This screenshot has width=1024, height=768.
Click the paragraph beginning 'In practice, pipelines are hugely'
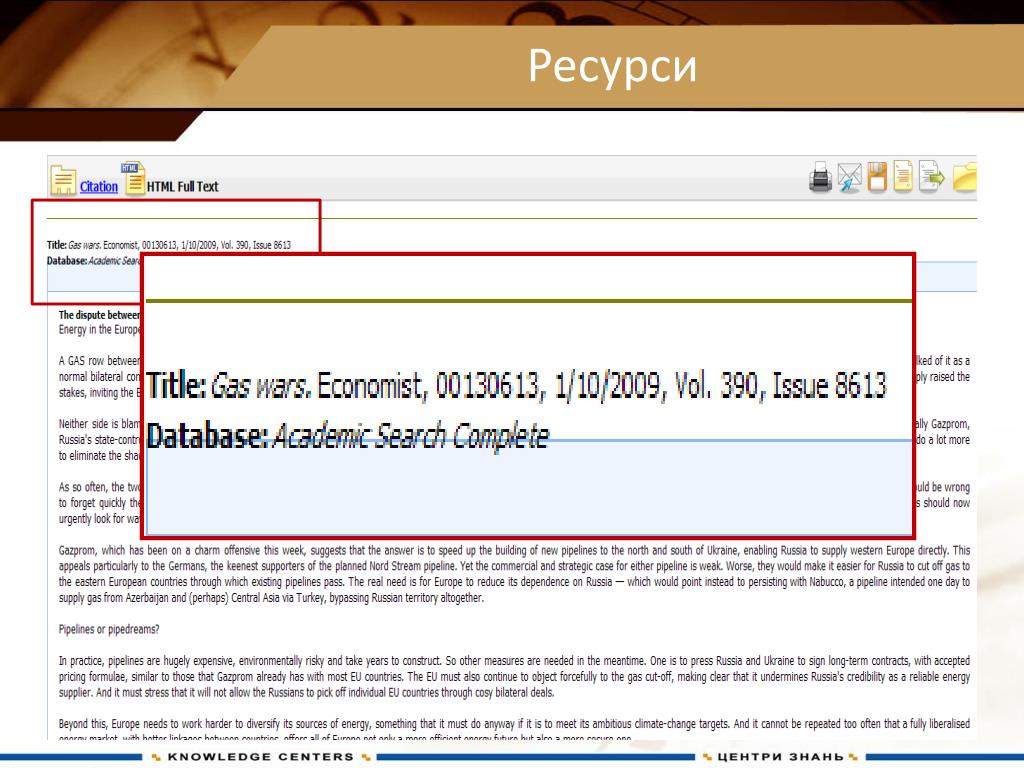click(514, 677)
